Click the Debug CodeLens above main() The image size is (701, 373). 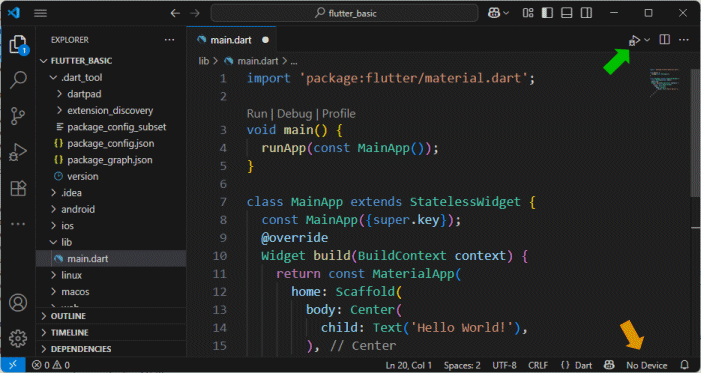[x=294, y=114]
